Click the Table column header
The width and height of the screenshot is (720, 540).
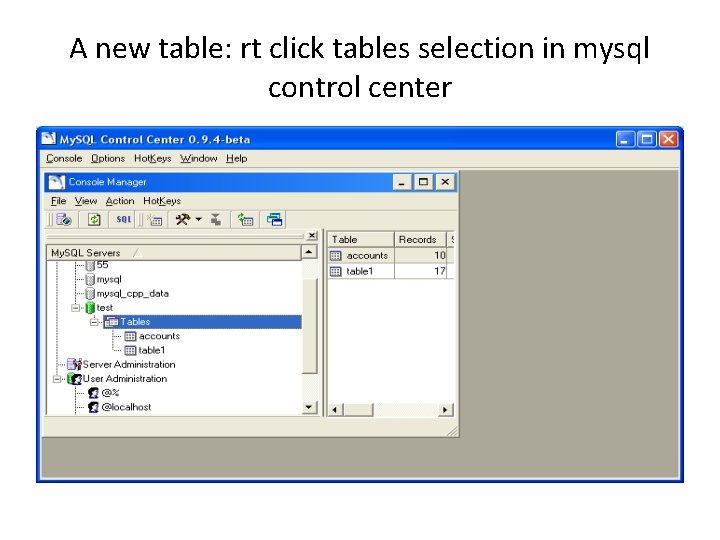[x=361, y=240]
